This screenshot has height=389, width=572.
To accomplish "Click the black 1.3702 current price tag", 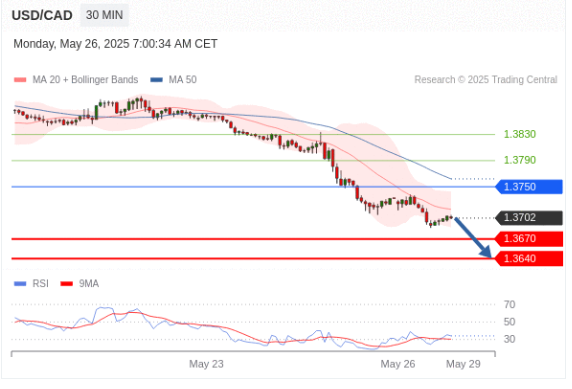I will 529,218.
